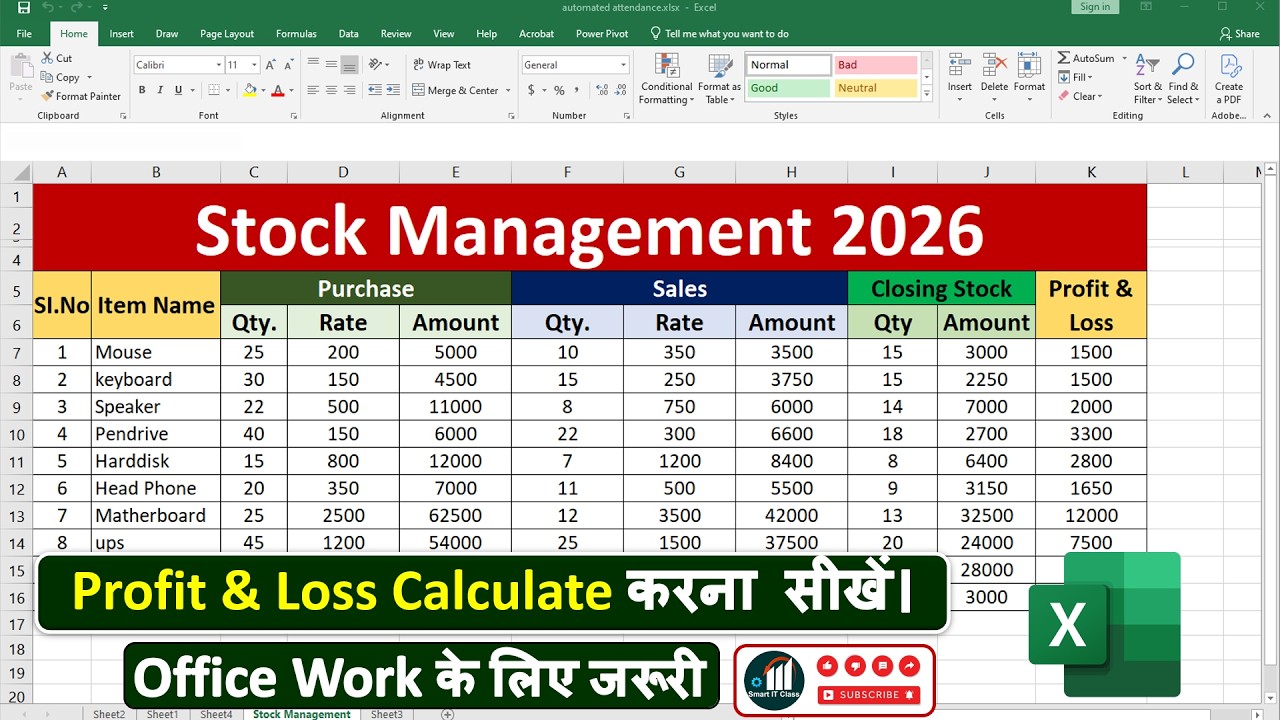Screen dimensions: 1280x720
Task: Click the AutoSum sigma icon
Action: 1064,58
